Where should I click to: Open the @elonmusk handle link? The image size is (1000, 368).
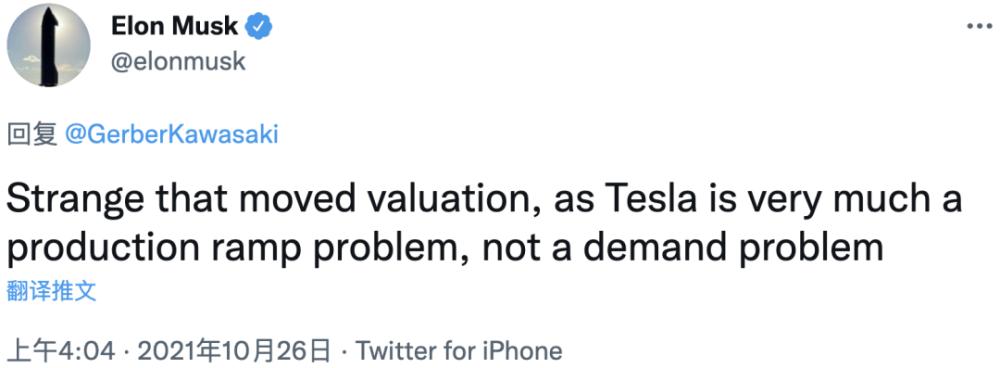(179, 62)
